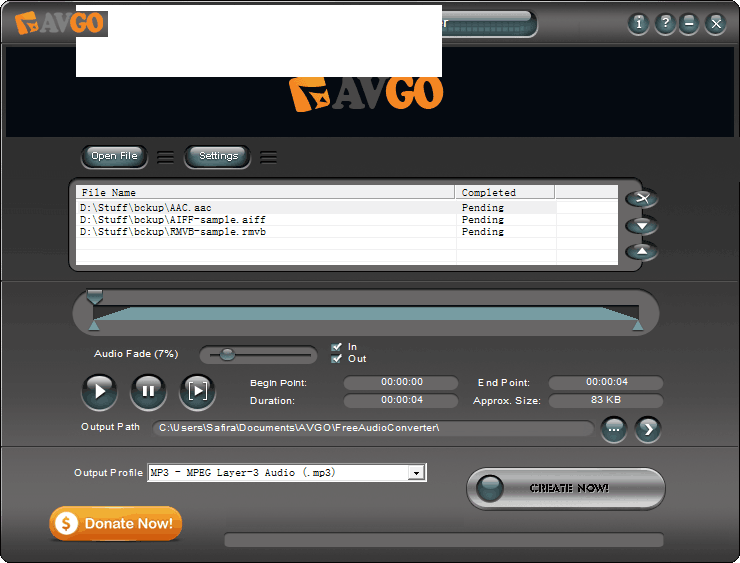Move selected file down in list
Image resolution: width=740 pixels, height=563 pixels.
point(642,226)
